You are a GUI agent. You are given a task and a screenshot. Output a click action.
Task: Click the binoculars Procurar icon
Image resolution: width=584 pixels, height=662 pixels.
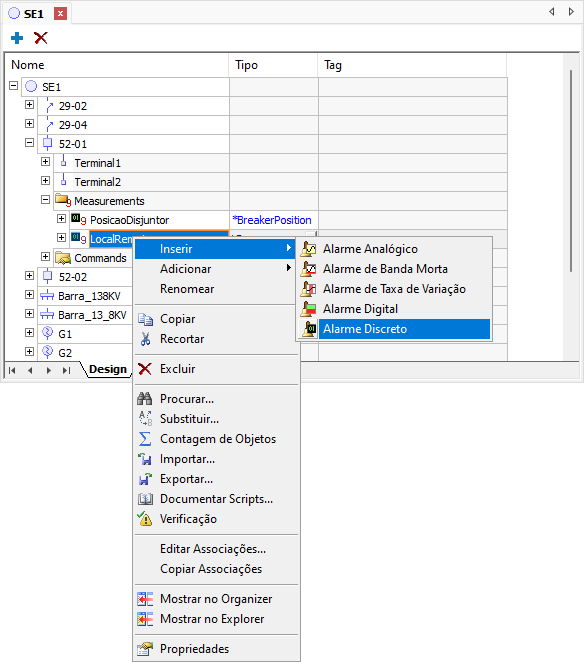(x=145, y=399)
